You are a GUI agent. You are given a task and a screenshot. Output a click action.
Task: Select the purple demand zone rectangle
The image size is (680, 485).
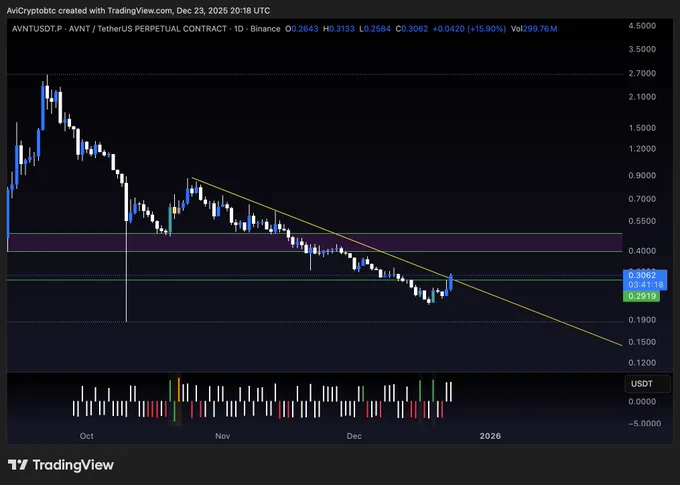(315, 242)
